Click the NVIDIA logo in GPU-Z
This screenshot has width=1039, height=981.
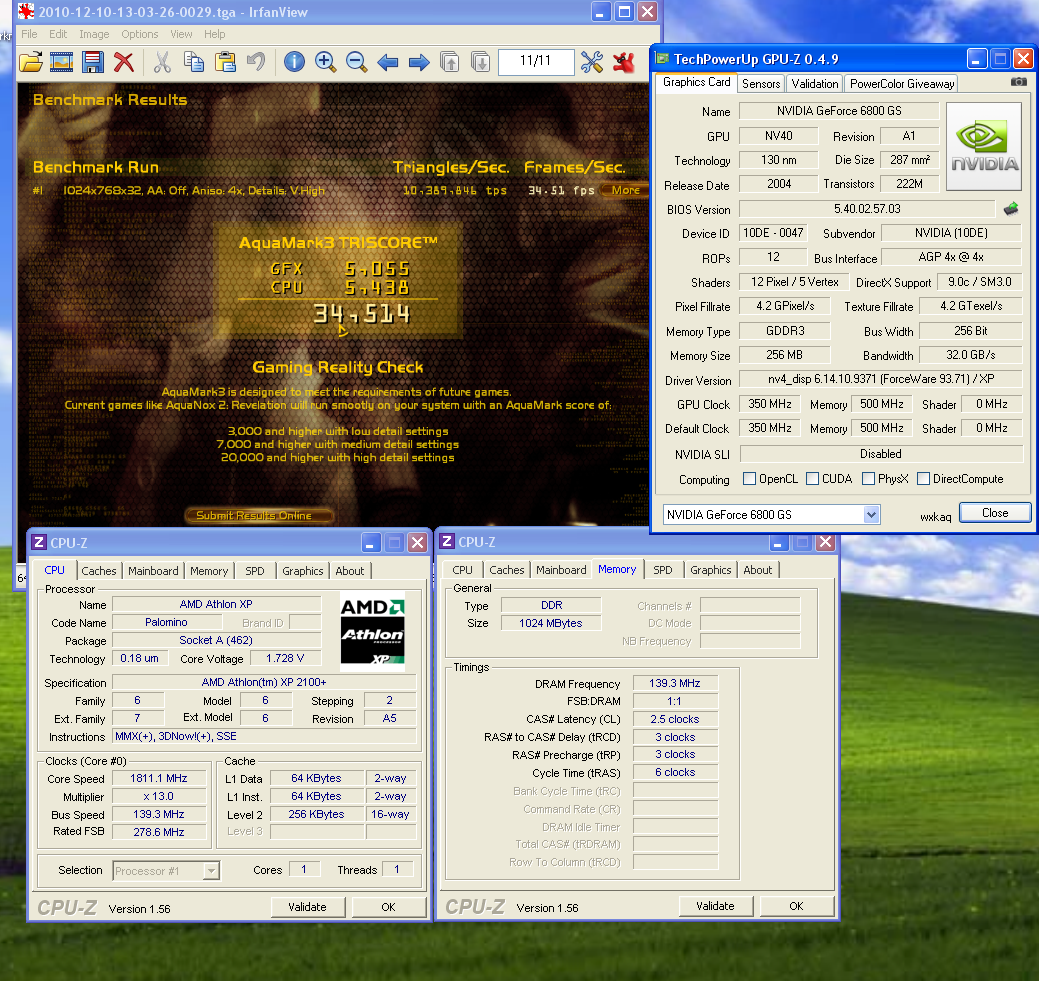pyautogui.click(x=984, y=147)
